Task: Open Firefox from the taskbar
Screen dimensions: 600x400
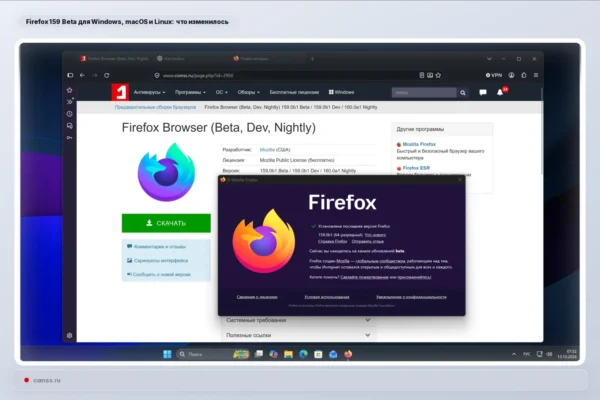Action: point(348,354)
